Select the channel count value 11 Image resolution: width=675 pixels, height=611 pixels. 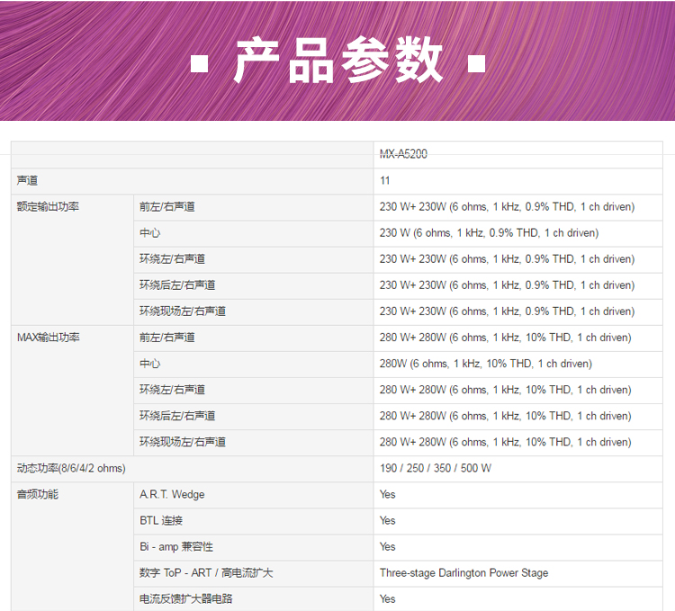(385, 180)
